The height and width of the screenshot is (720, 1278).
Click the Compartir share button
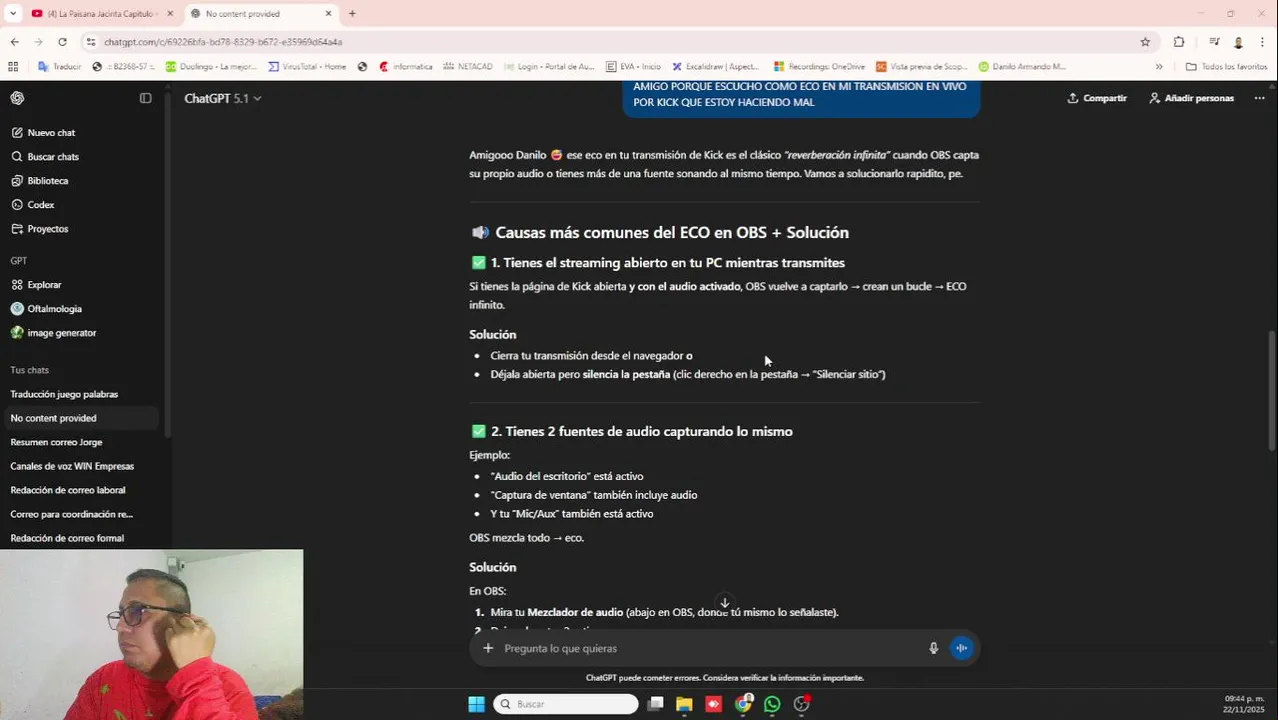tap(1097, 98)
